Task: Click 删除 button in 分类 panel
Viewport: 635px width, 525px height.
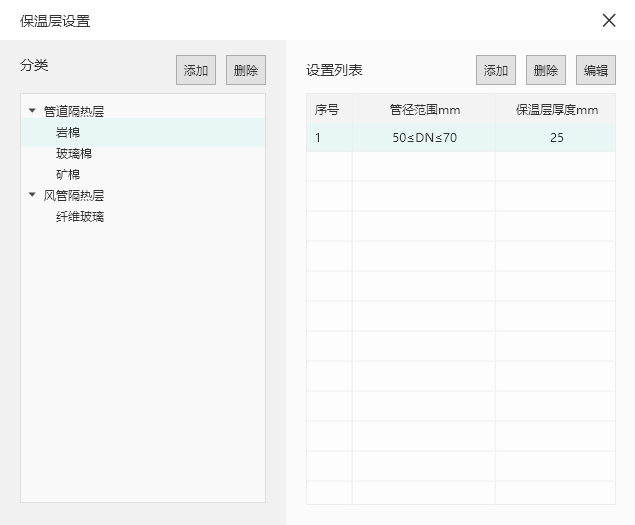Action: (246, 70)
